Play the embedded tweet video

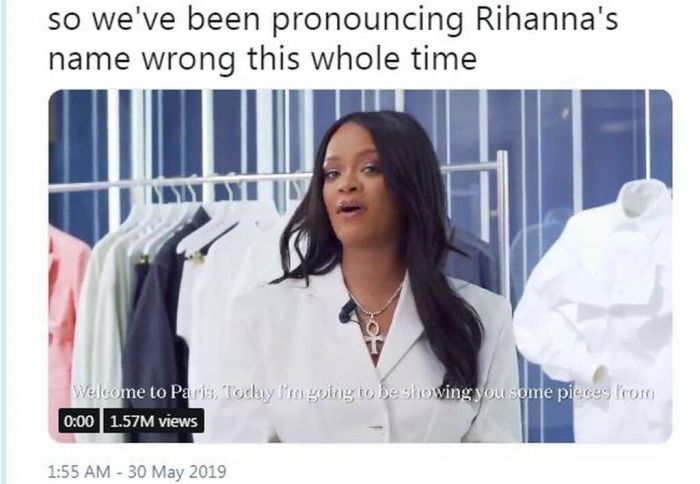(360, 266)
